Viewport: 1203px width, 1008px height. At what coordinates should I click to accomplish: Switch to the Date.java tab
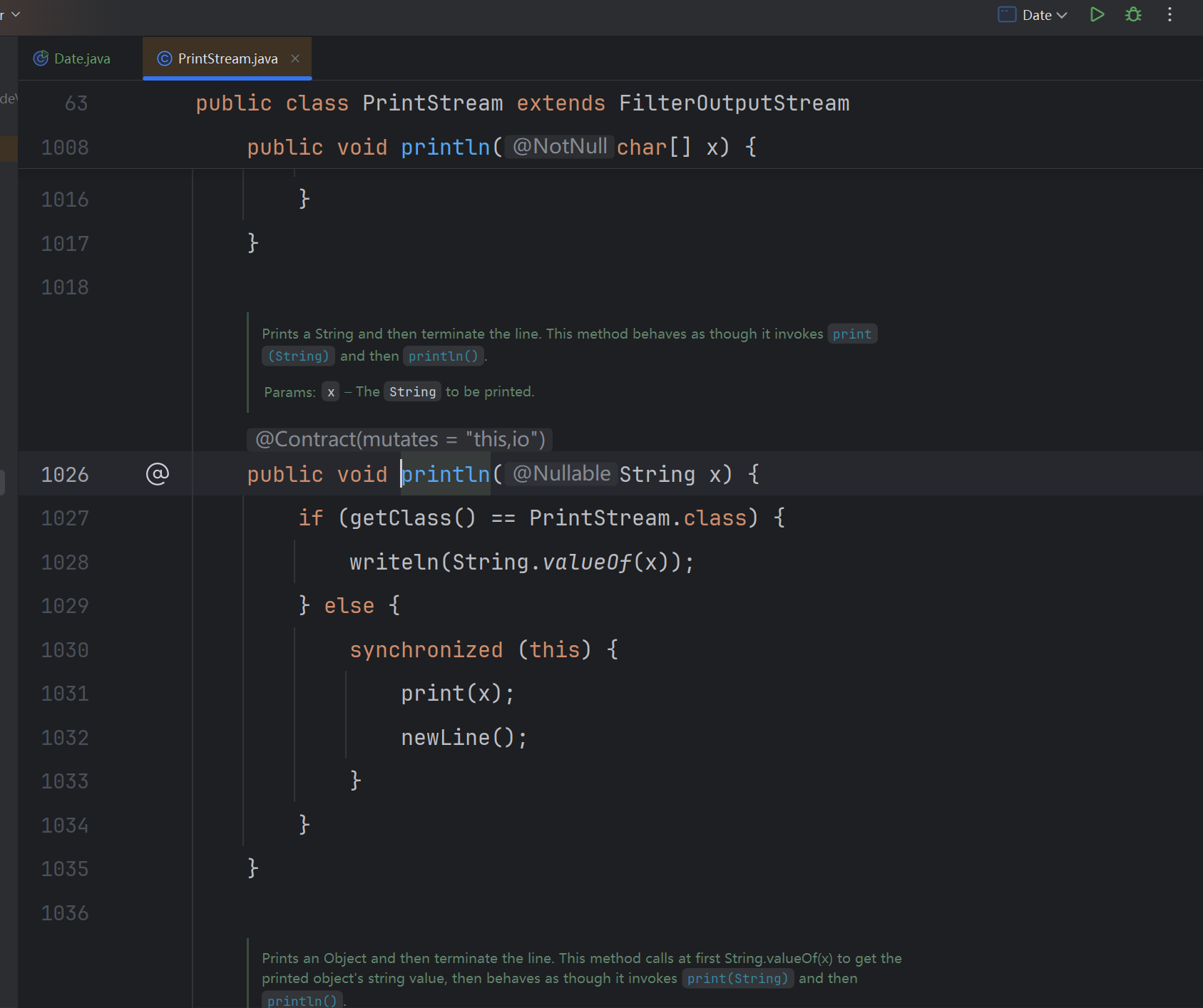(72, 58)
